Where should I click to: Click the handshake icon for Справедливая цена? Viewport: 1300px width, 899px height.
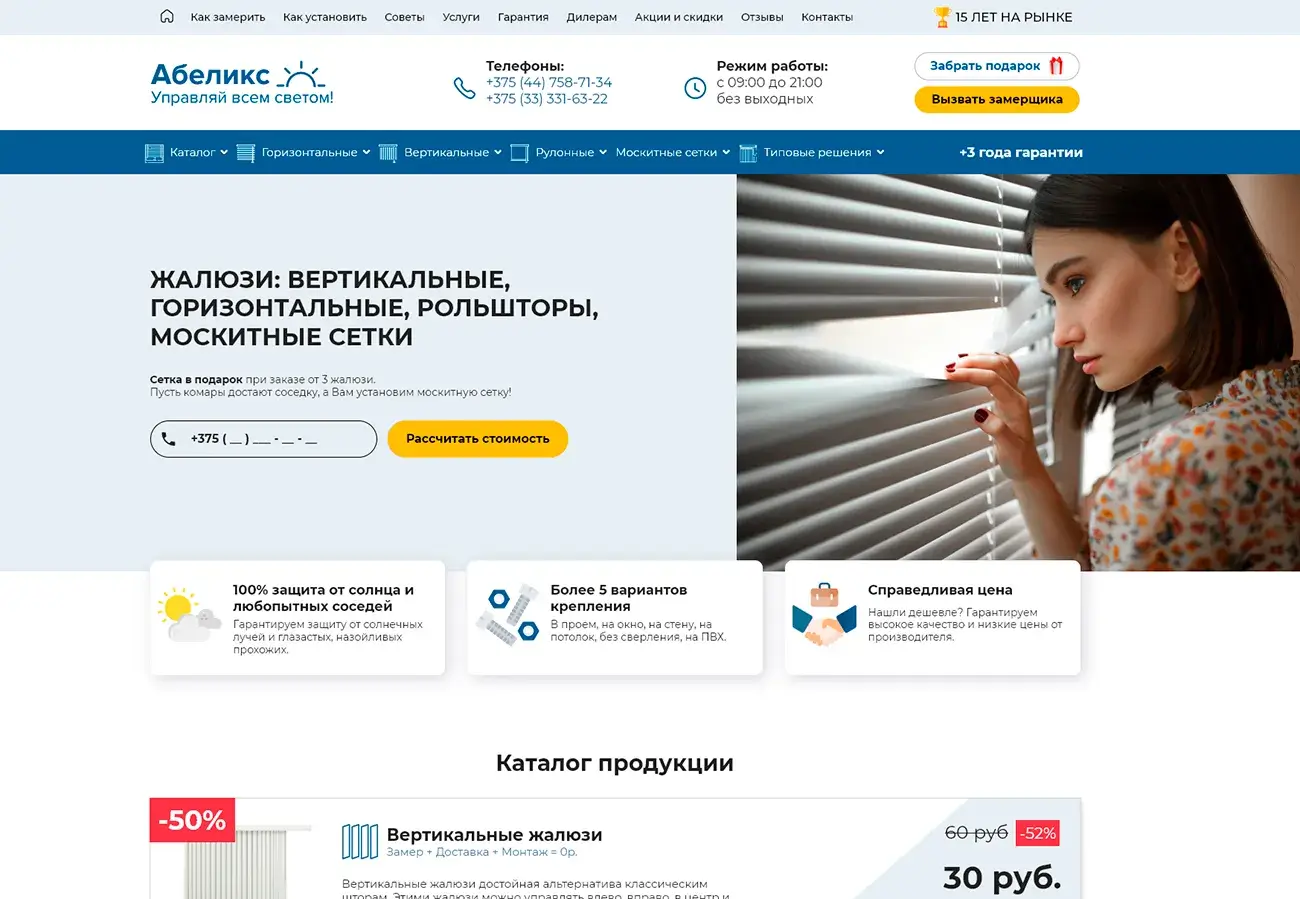pyautogui.click(x=824, y=614)
